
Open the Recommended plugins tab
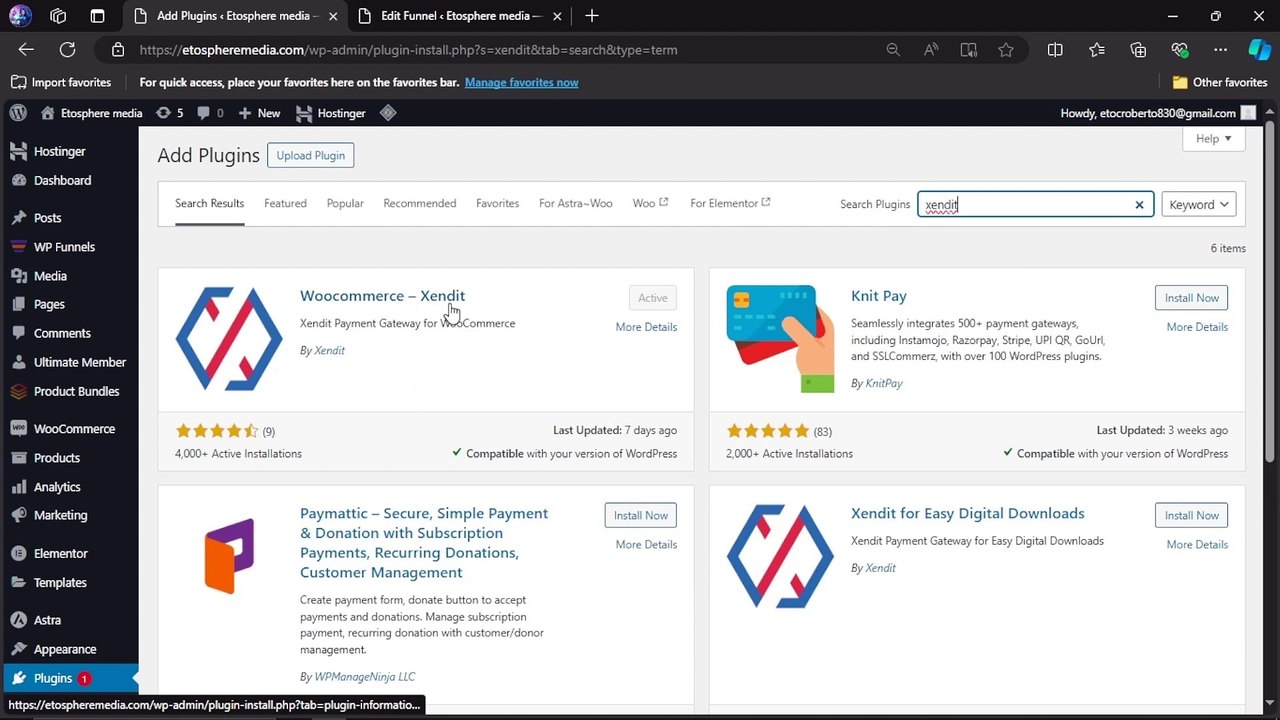pyautogui.click(x=420, y=203)
